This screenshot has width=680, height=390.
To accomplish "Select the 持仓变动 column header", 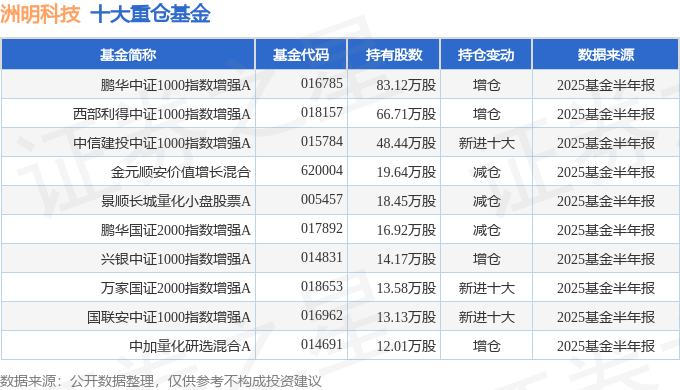I will pyautogui.click(x=486, y=55).
